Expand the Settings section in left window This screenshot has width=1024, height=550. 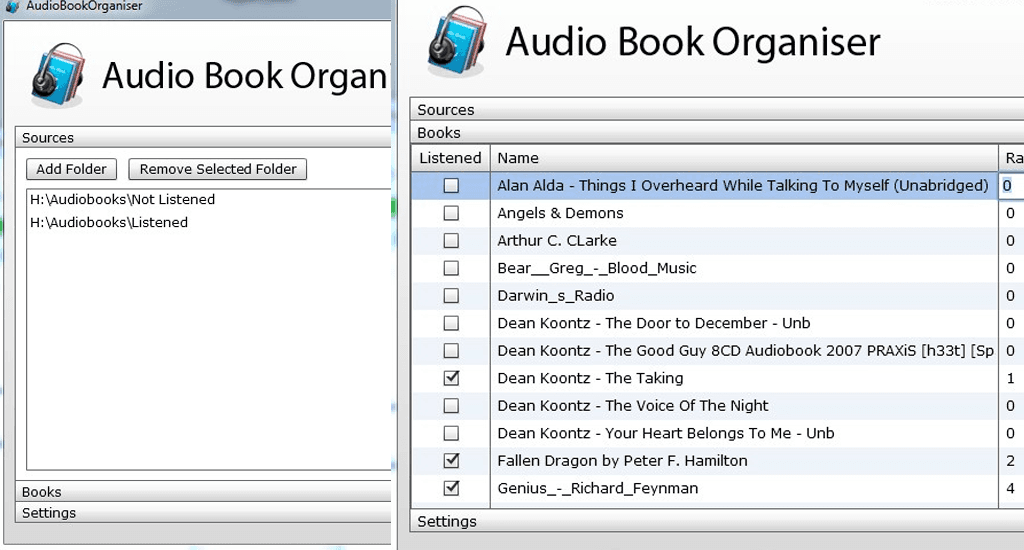click(x=49, y=513)
